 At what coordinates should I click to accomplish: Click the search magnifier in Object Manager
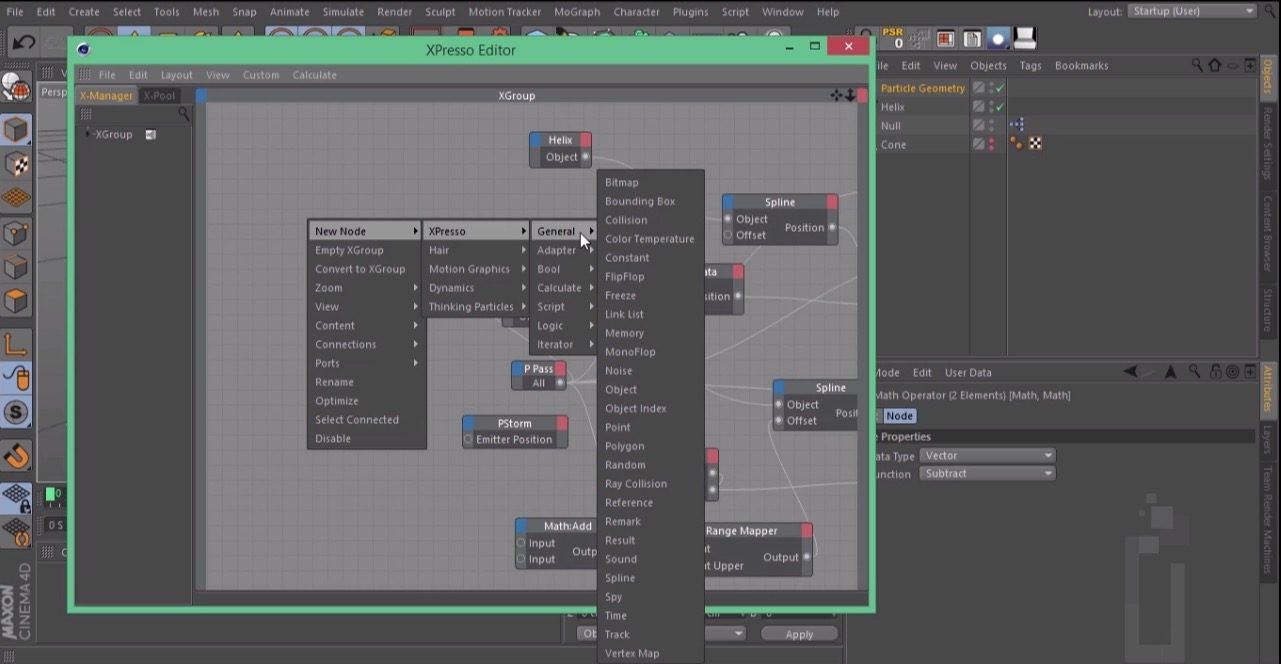(1197, 65)
